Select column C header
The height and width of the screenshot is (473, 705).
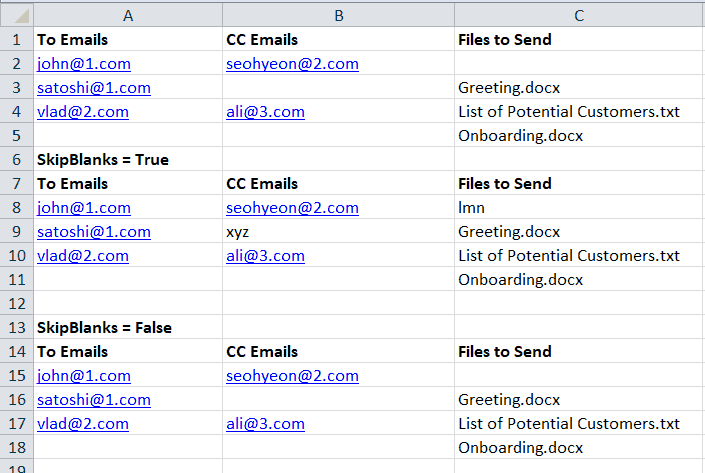click(x=579, y=15)
